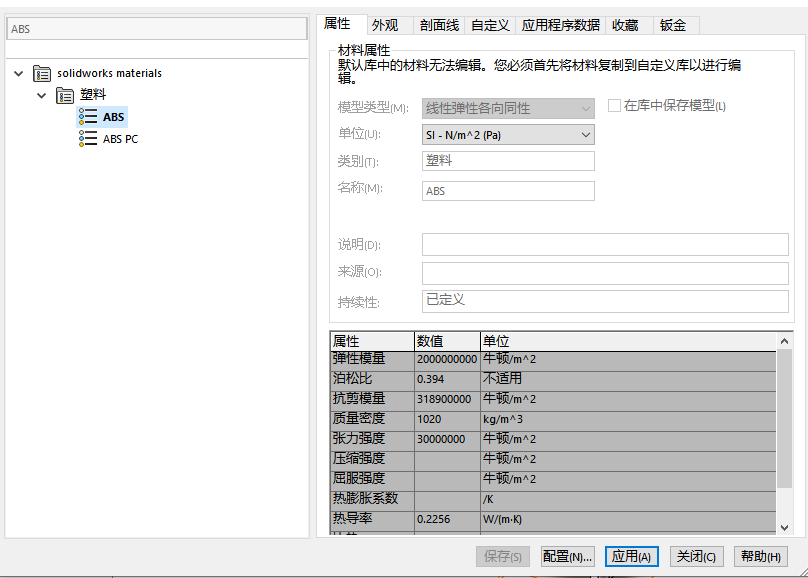Switch to the 钣金 tab
The image size is (808, 578).
(673, 26)
